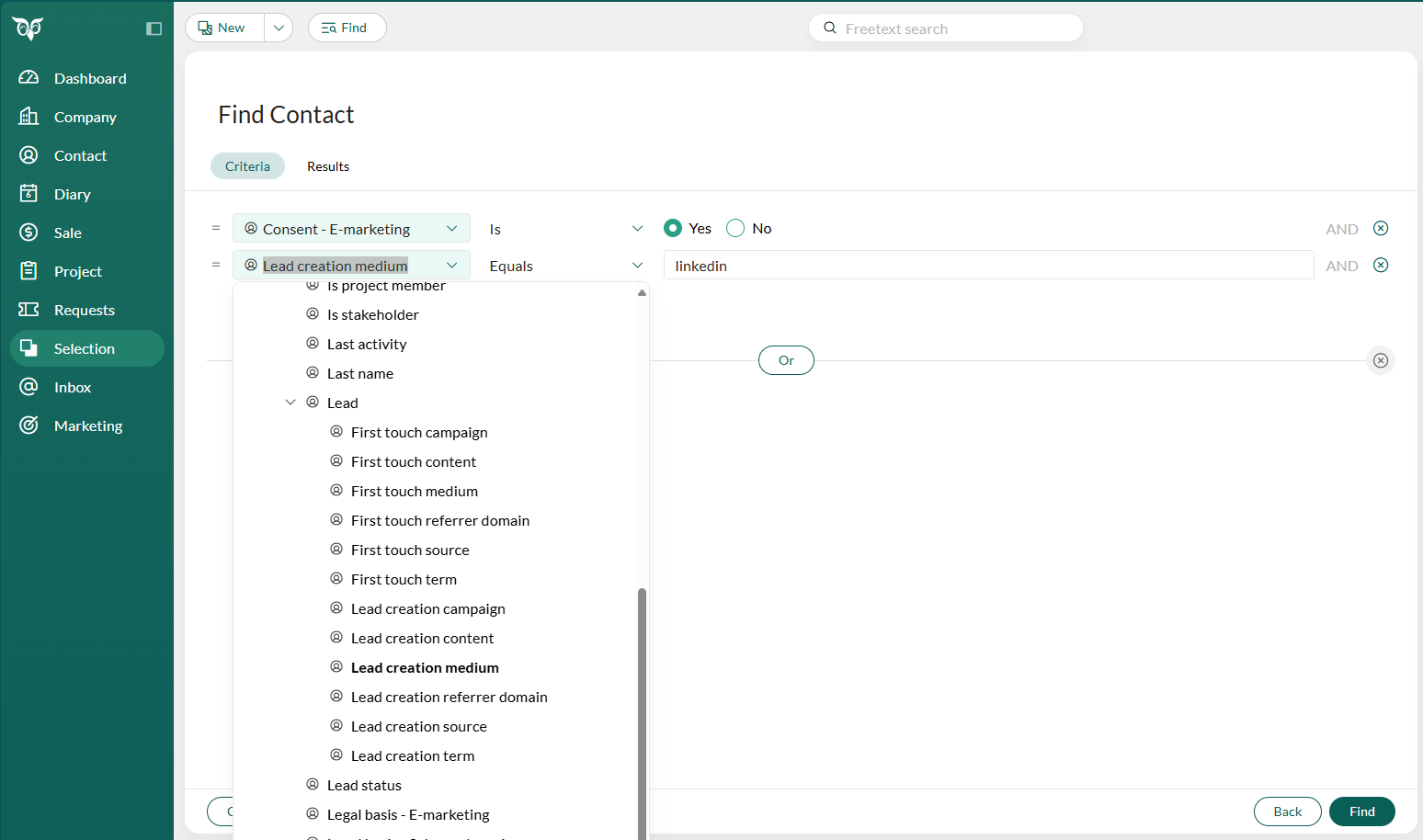Open the Marketing section
This screenshot has width=1423, height=840.
pyautogui.click(x=88, y=426)
